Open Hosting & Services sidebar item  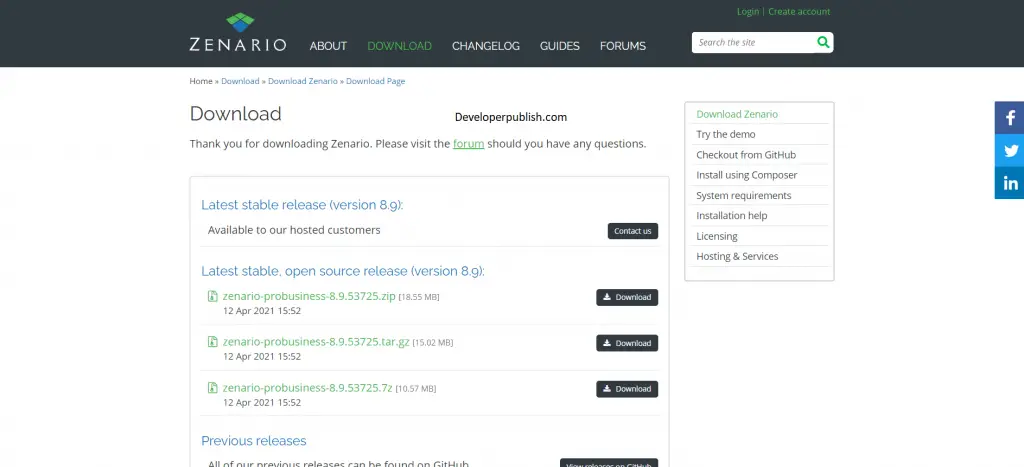pos(737,257)
